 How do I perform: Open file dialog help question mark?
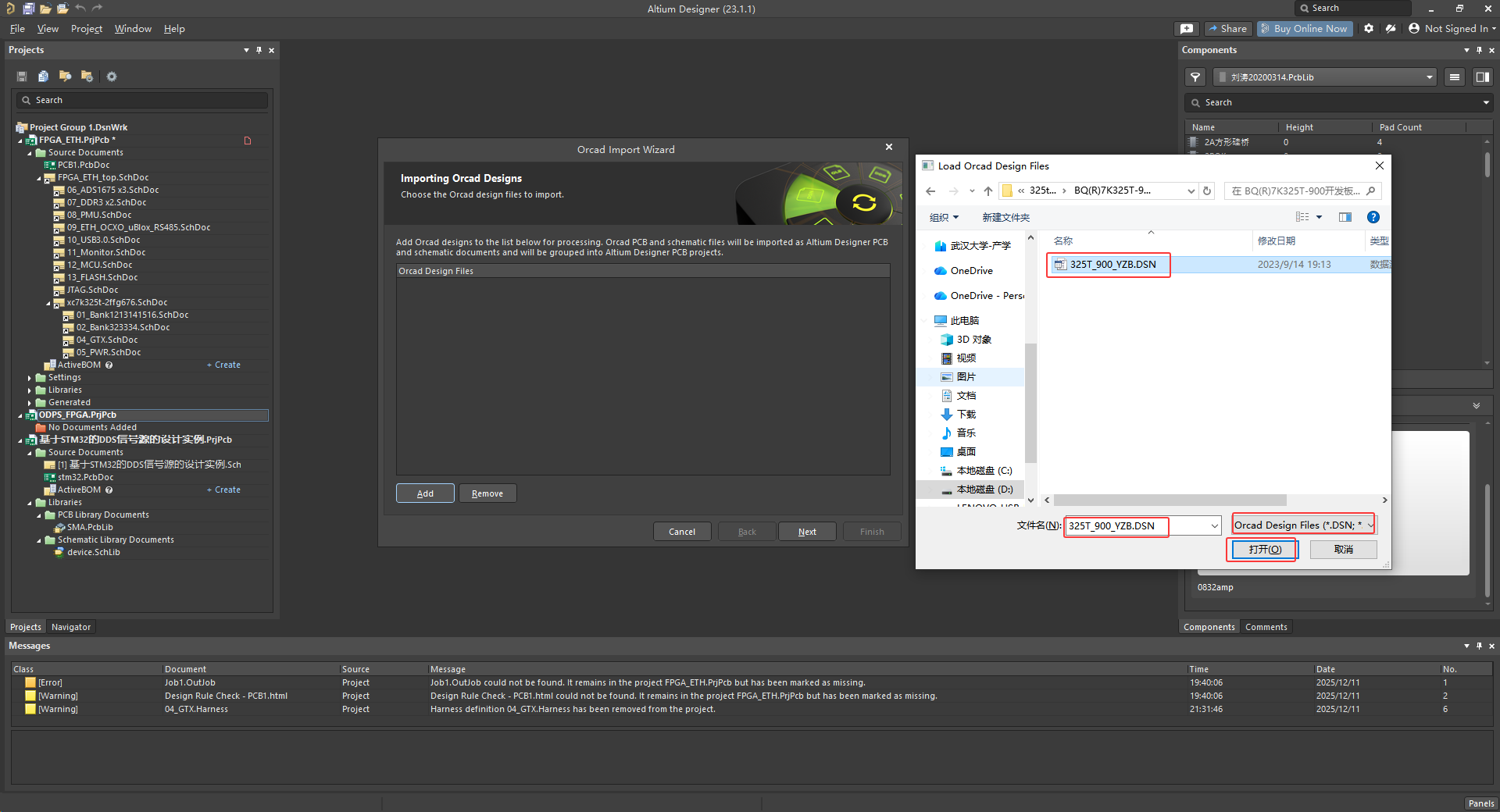coord(1373,217)
